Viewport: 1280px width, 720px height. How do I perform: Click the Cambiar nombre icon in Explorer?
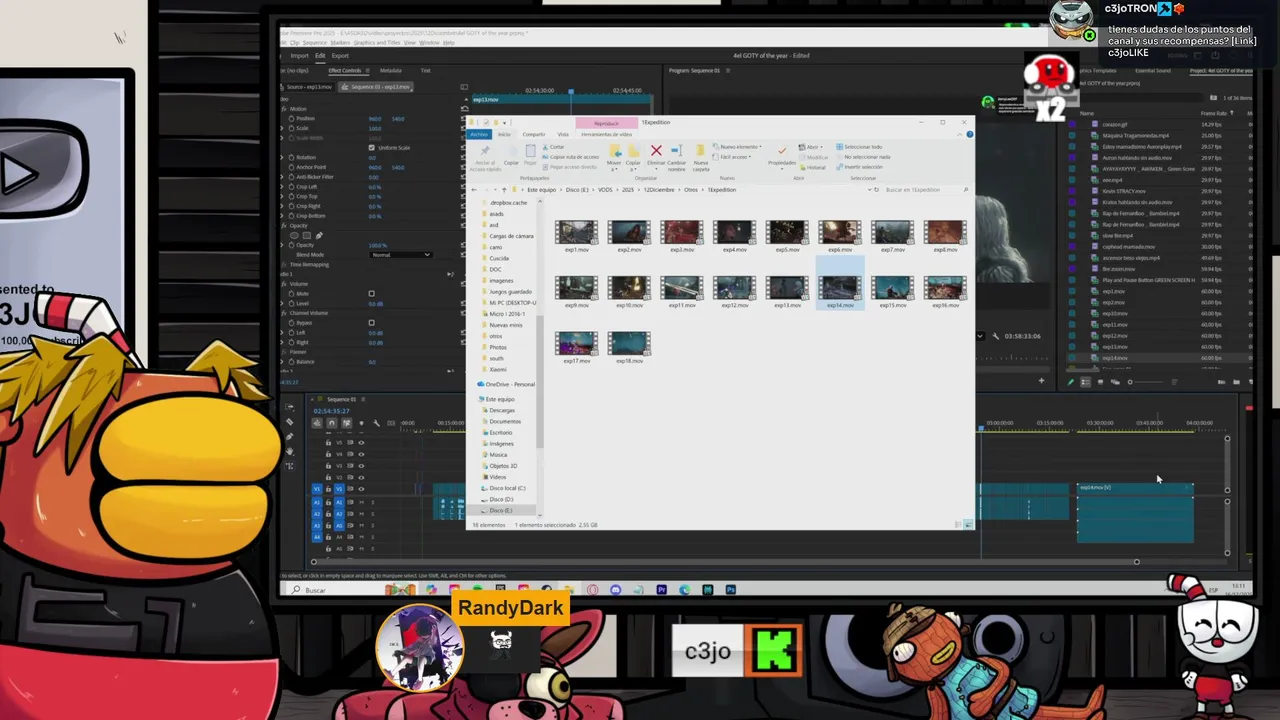pyautogui.click(x=676, y=151)
